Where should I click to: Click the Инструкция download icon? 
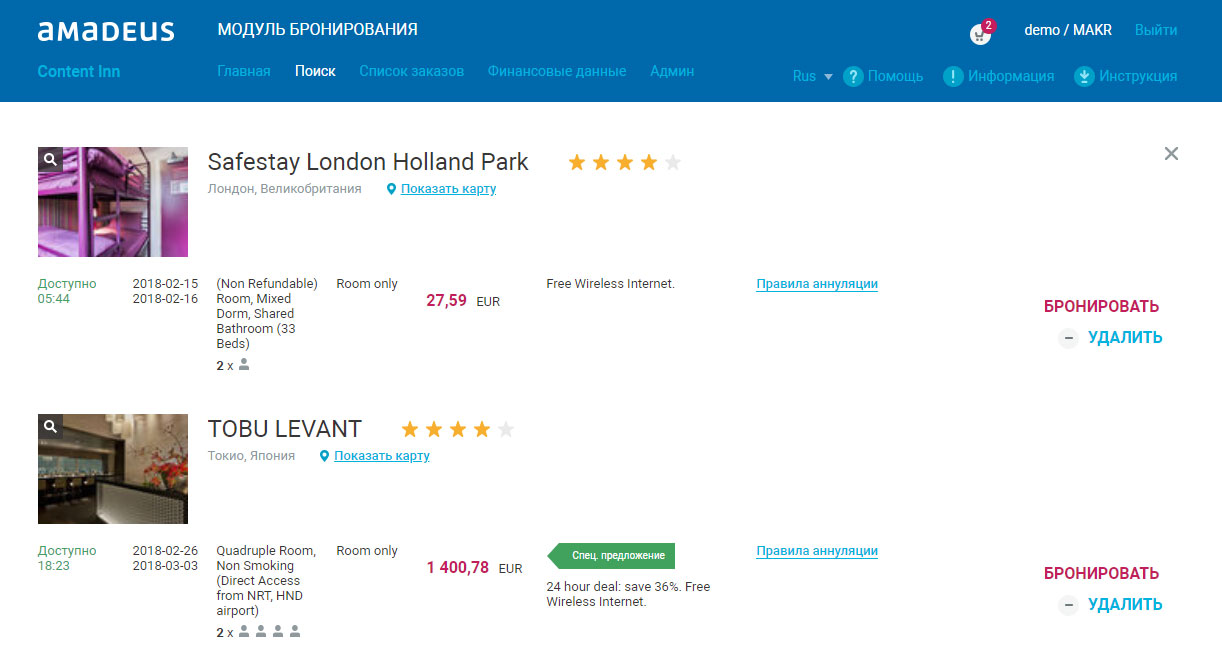point(1084,76)
